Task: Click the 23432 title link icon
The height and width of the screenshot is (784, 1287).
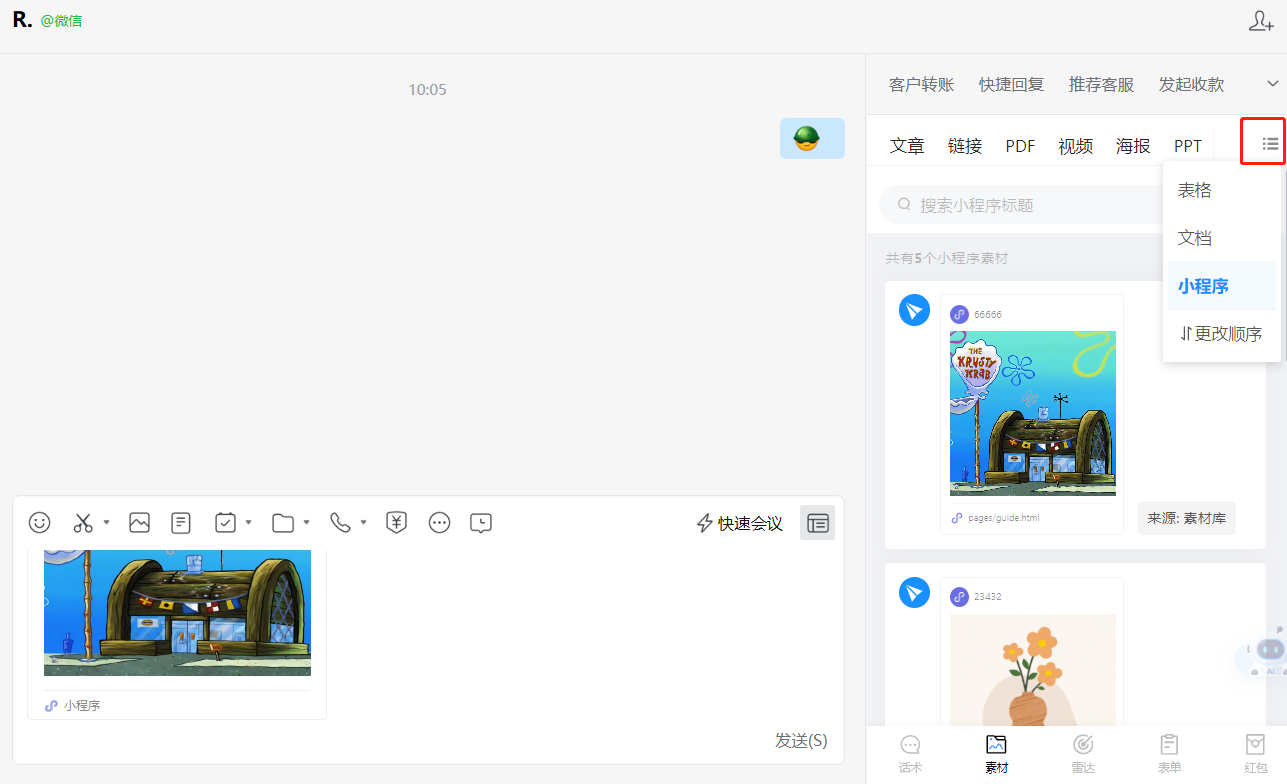Action: point(959,596)
